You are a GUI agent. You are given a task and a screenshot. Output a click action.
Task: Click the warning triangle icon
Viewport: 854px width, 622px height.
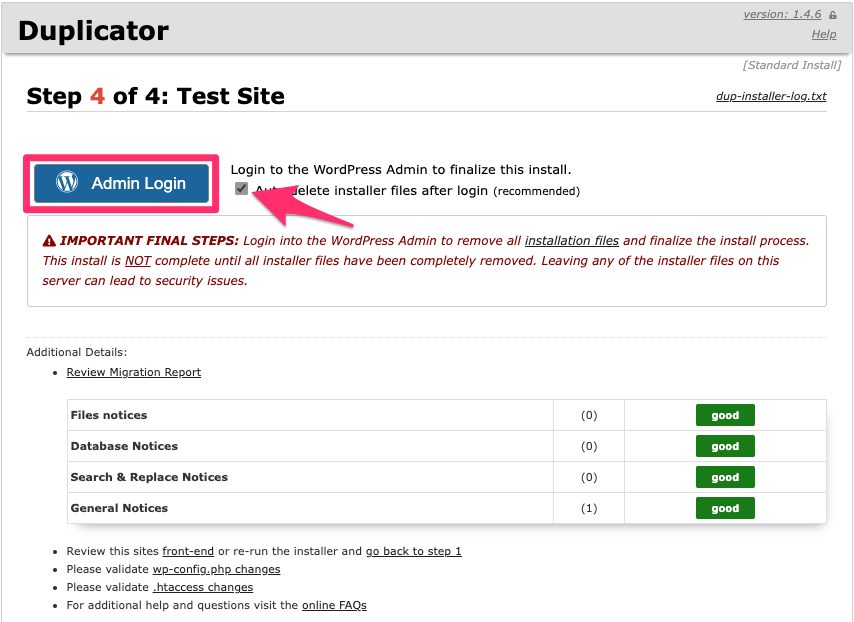coord(49,240)
